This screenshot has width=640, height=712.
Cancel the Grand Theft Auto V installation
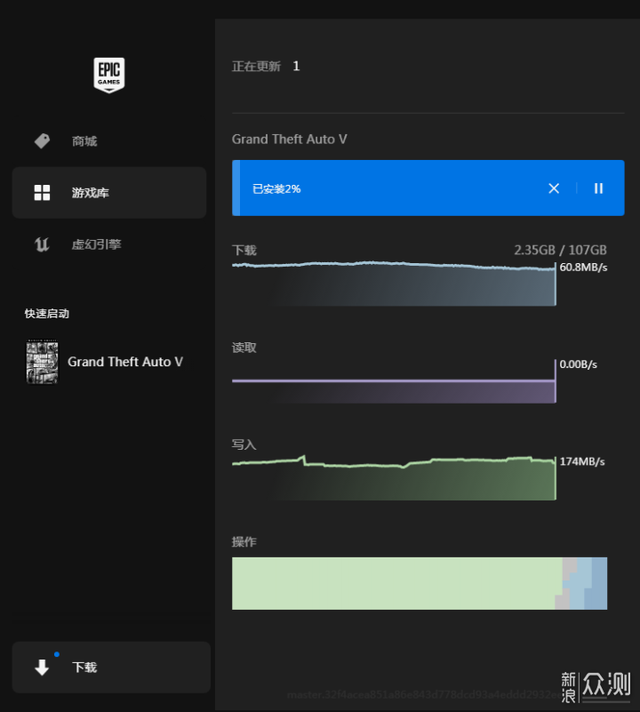pos(554,188)
